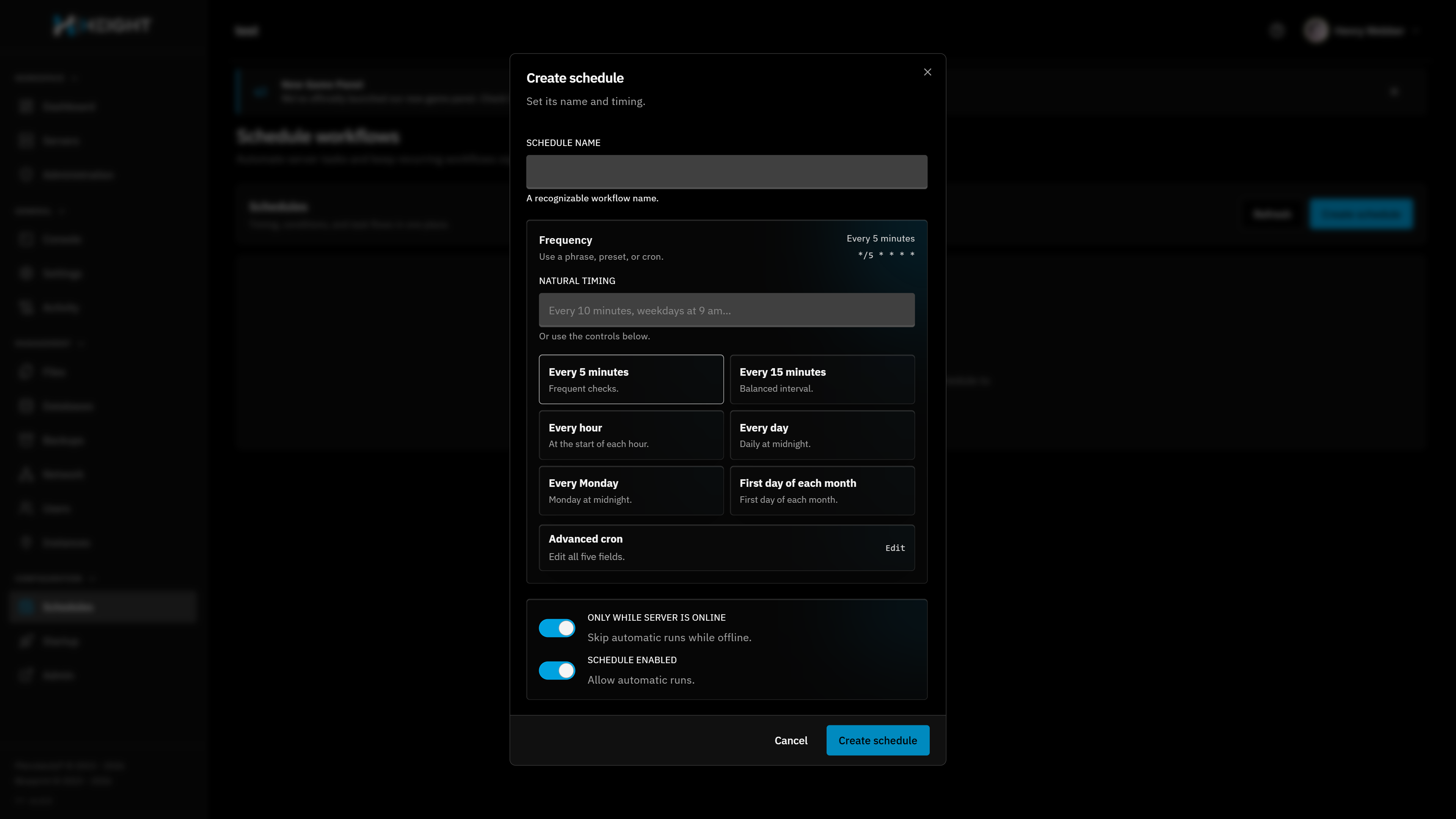Click 'A recognizable workflow name.' hint
Viewport: 1456px width, 819px height.
coord(592,198)
